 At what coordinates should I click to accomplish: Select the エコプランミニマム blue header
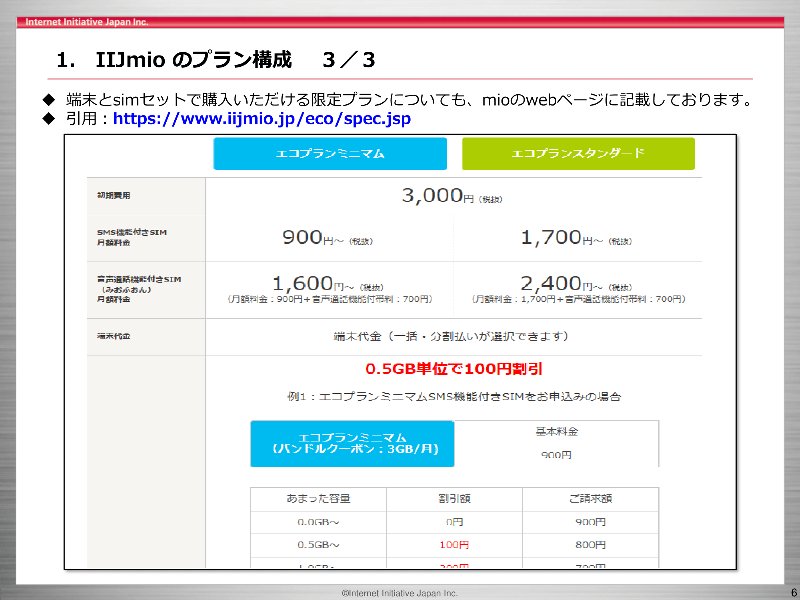330,154
